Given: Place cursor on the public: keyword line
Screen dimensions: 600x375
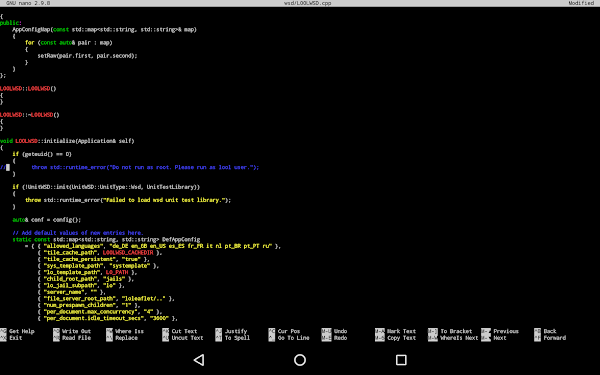Looking at the screenshot, I should [x=11, y=23].
